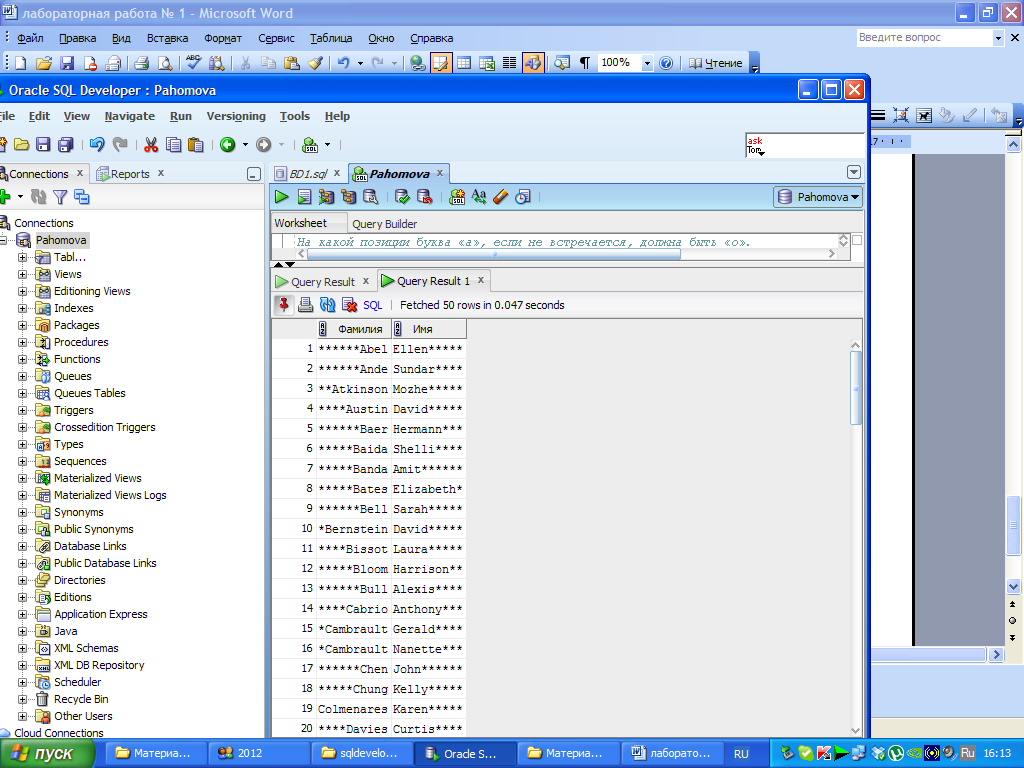Click the SQL Tuning Advisor icon
This screenshot has width=1024, height=768.
[x=371, y=197]
